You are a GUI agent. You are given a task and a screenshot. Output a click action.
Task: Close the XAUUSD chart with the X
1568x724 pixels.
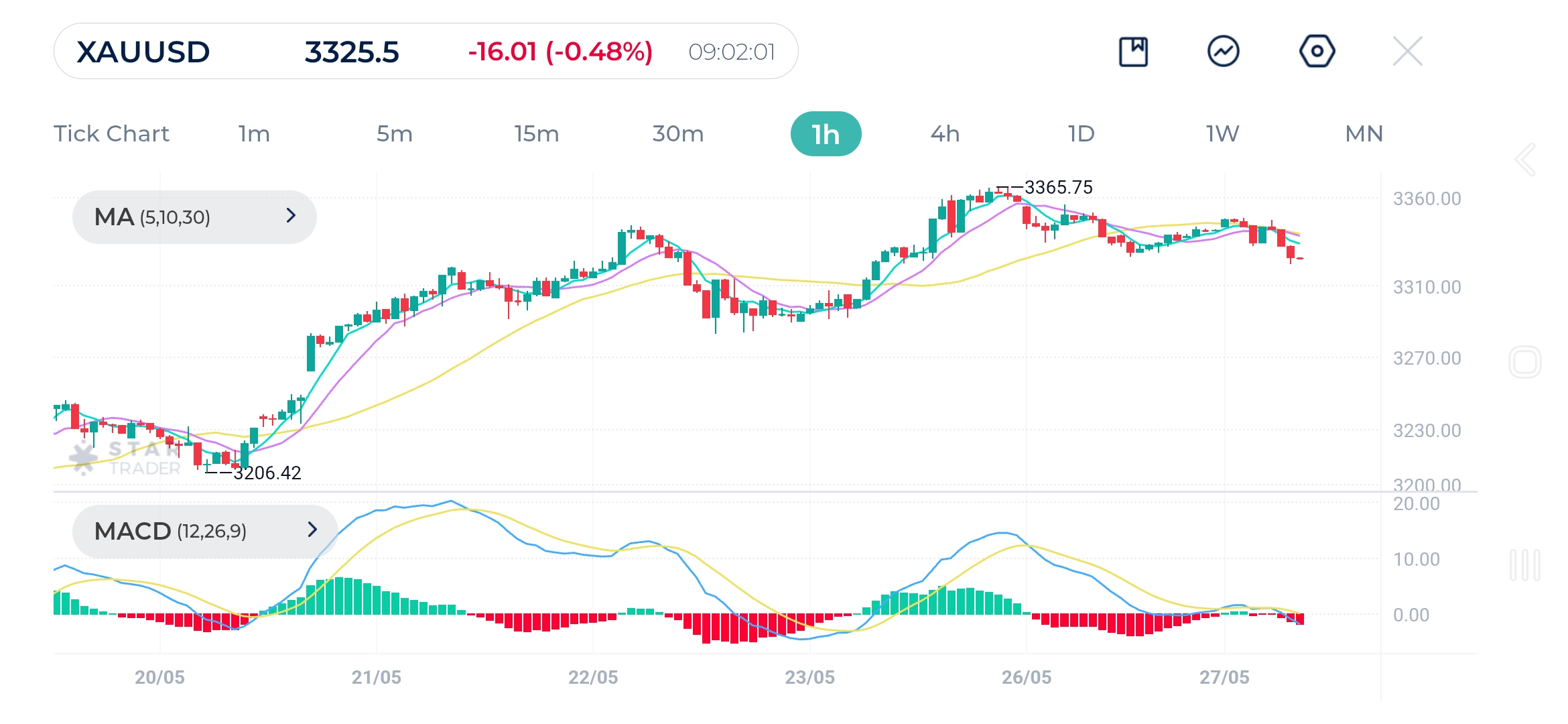tap(1409, 50)
